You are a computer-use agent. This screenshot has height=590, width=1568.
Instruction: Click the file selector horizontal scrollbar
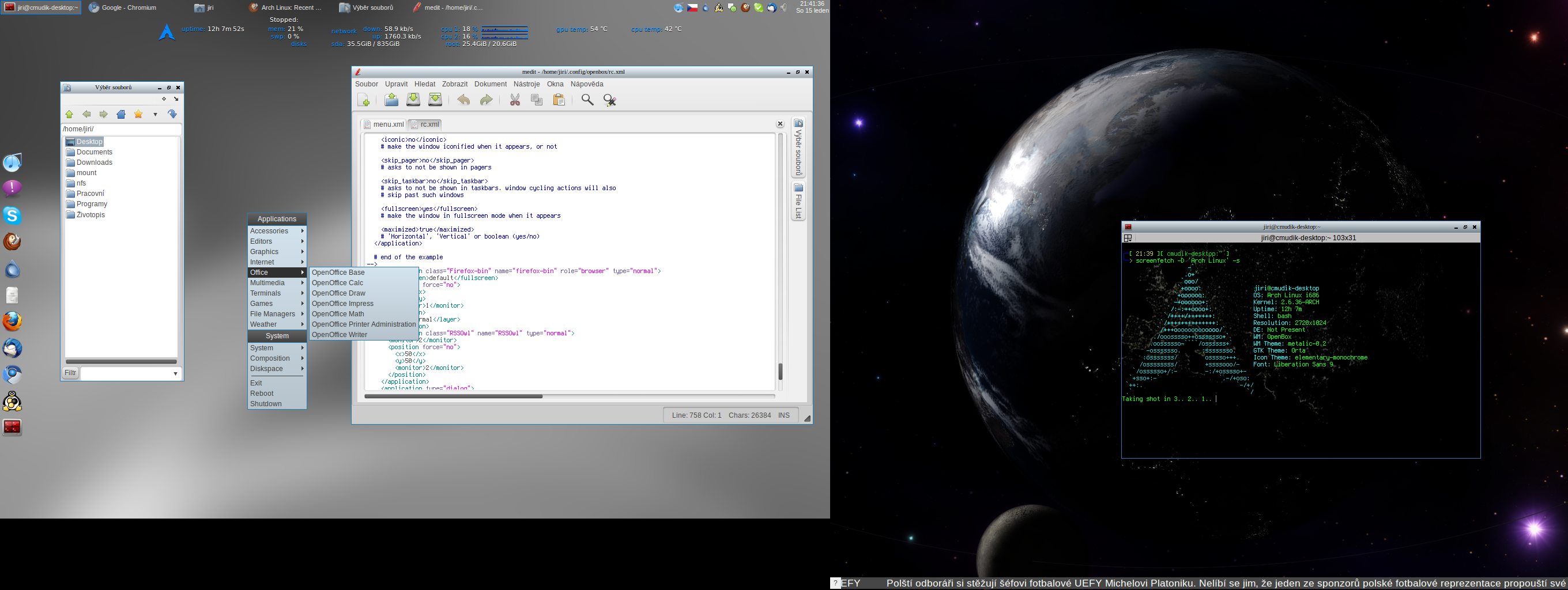[121, 361]
